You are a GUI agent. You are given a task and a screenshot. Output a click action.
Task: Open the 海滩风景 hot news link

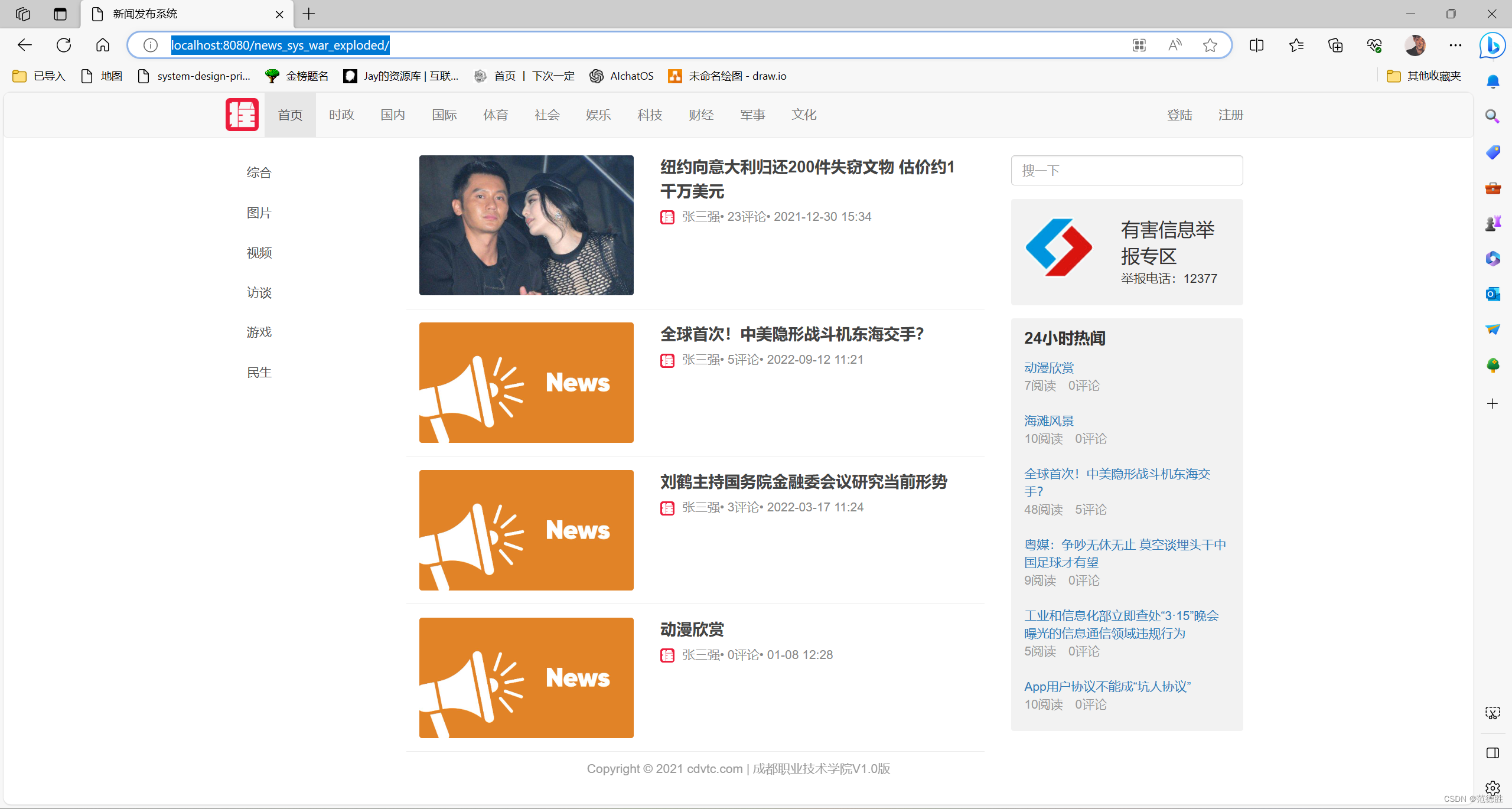[1048, 420]
